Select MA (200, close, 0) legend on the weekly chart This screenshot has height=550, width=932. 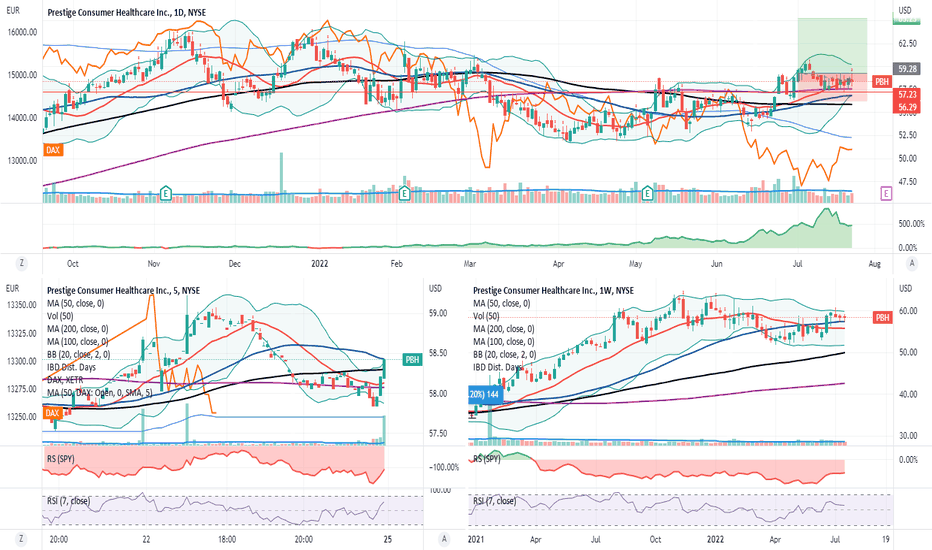[504, 329]
